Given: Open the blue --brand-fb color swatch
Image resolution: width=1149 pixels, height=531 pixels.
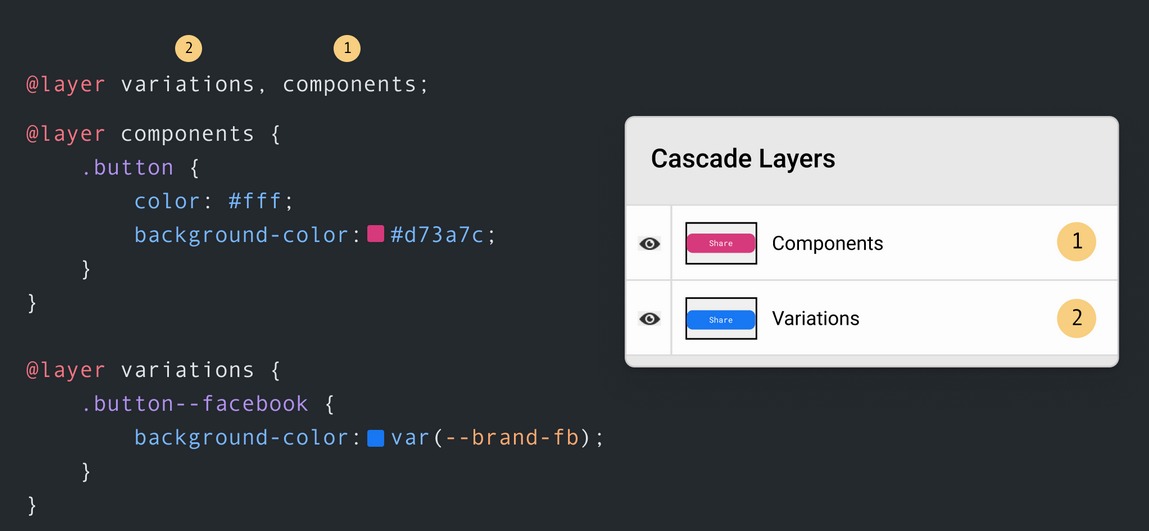Looking at the screenshot, I should (376, 437).
